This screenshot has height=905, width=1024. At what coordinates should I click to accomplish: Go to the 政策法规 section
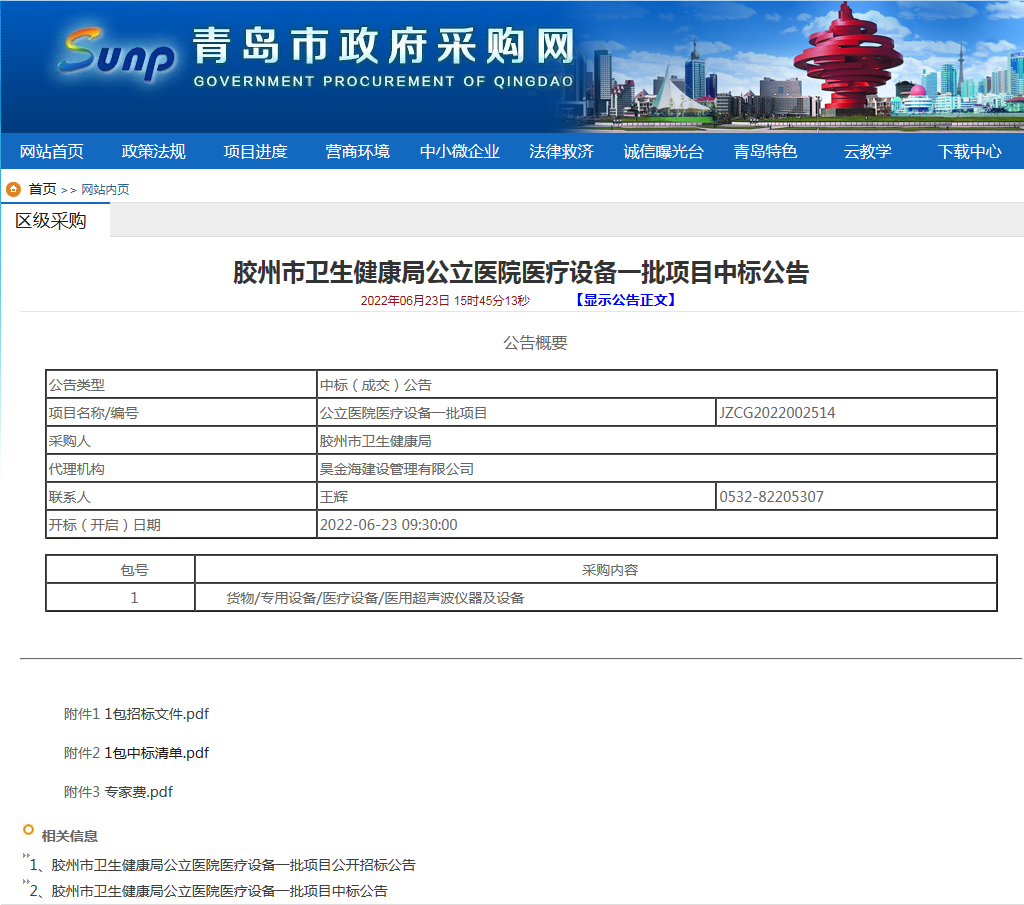pyautogui.click(x=154, y=152)
